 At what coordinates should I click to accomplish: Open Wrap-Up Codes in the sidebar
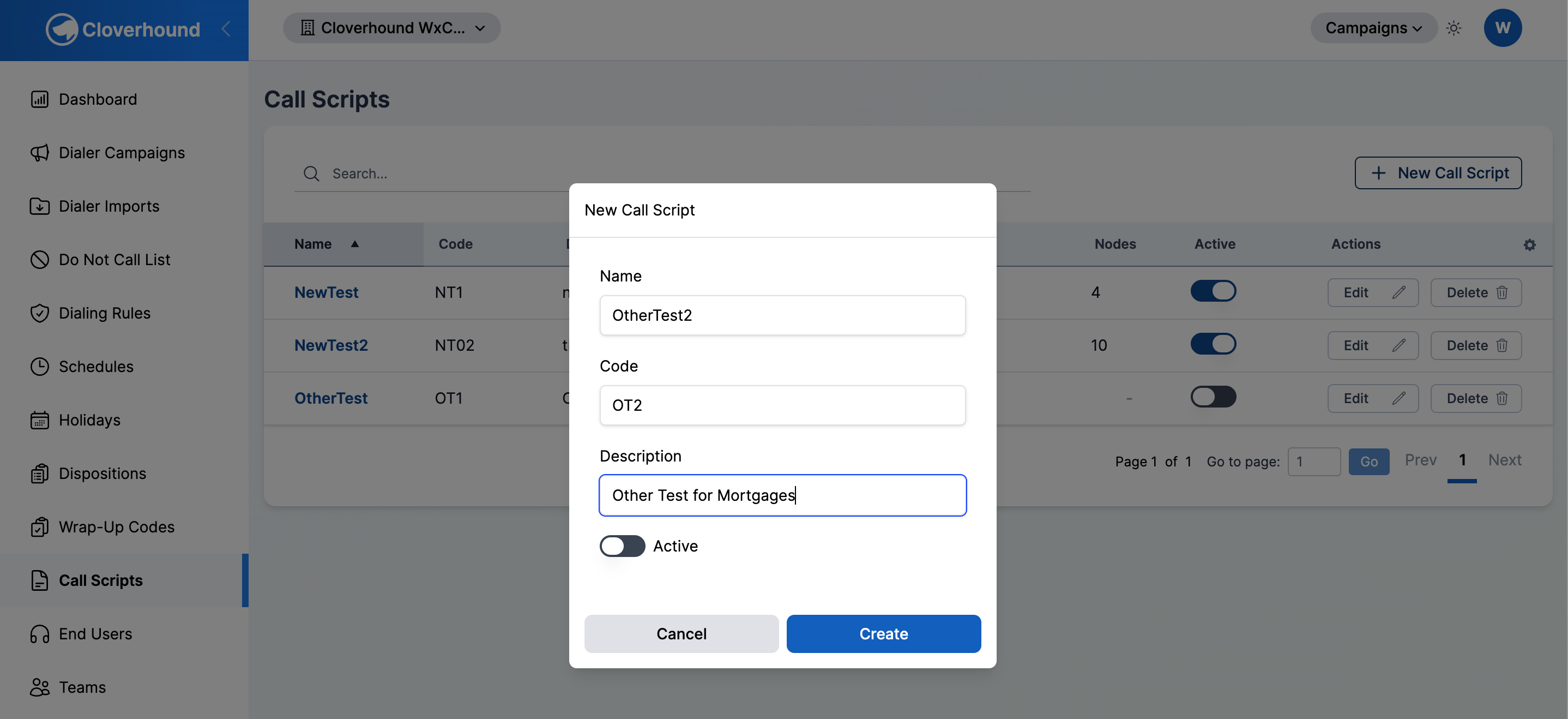[x=116, y=526]
